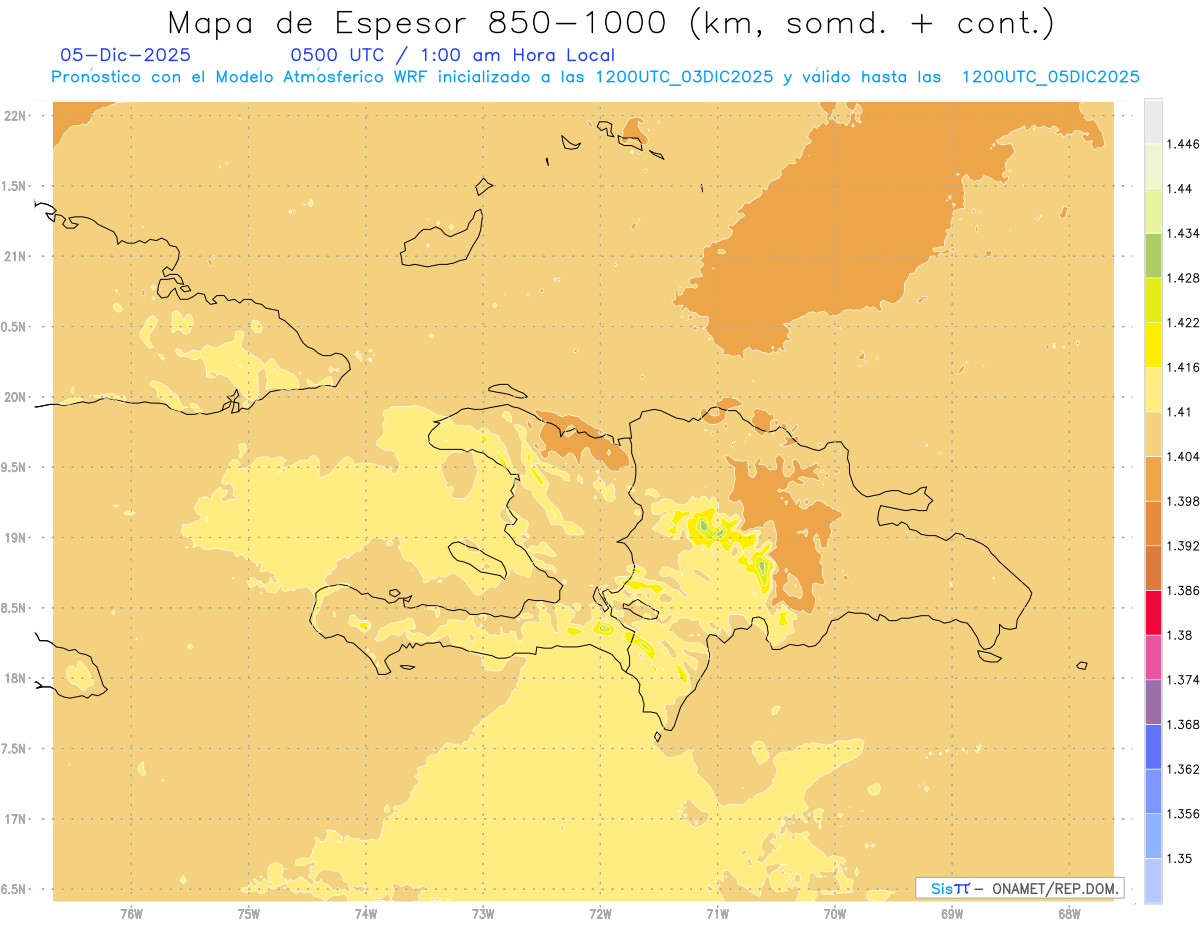Click the pink legend swatch between 1.374 and 1.38
This screenshot has width=1200, height=927.
point(1153,657)
